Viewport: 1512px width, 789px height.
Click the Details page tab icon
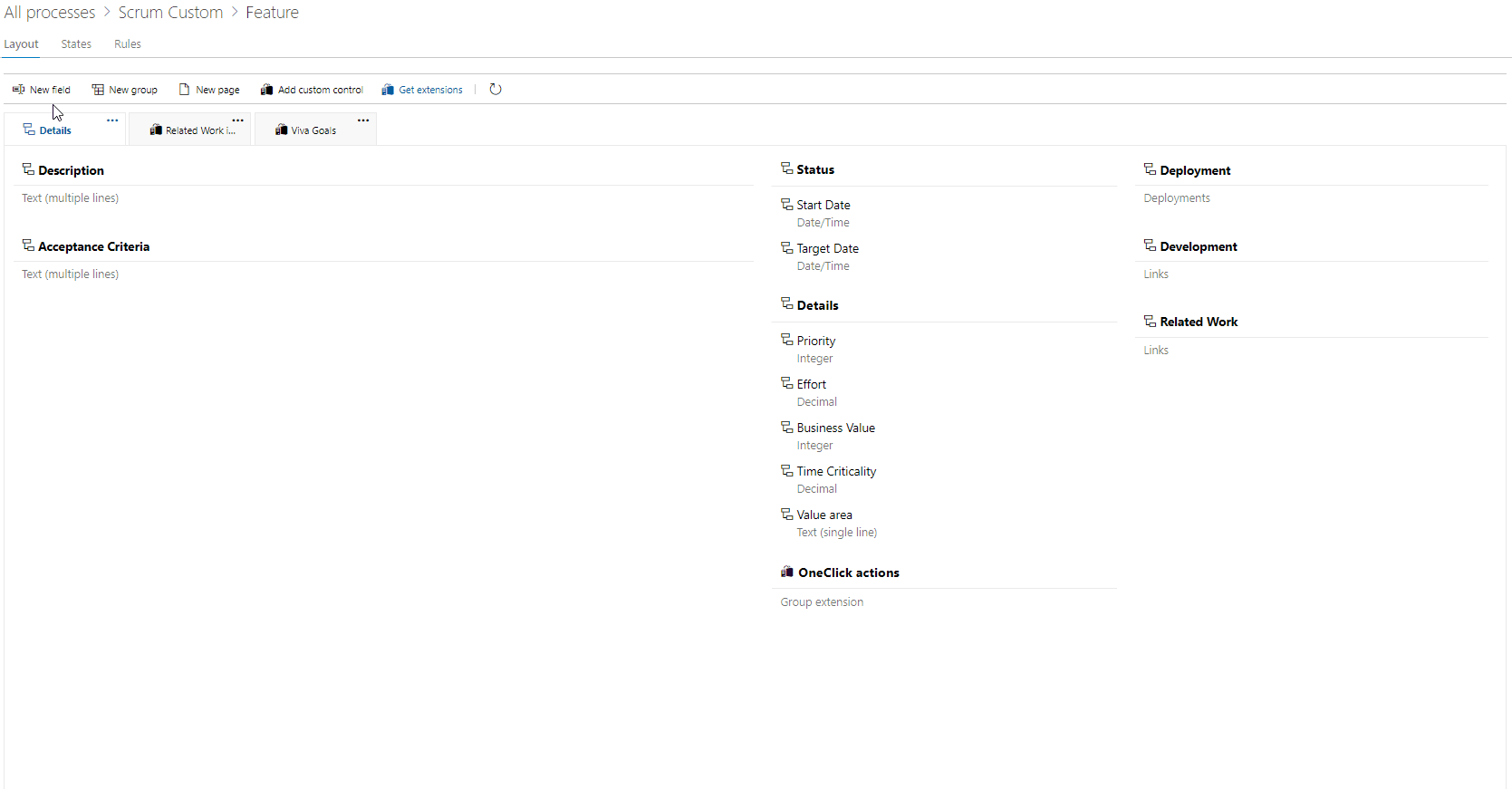[x=29, y=130]
